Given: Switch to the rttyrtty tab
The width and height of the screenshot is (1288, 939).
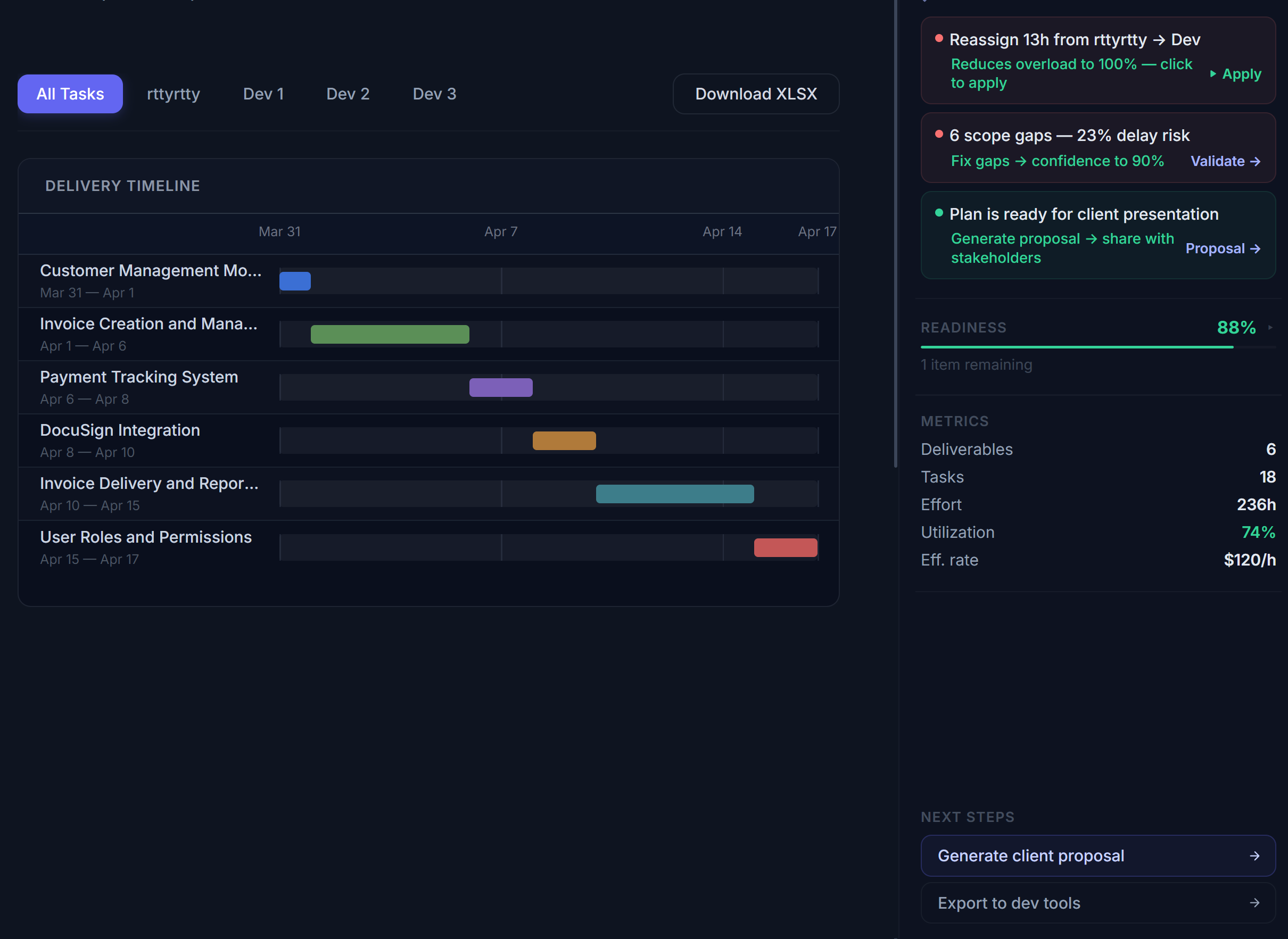Looking at the screenshot, I should pyautogui.click(x=173, y=94).
